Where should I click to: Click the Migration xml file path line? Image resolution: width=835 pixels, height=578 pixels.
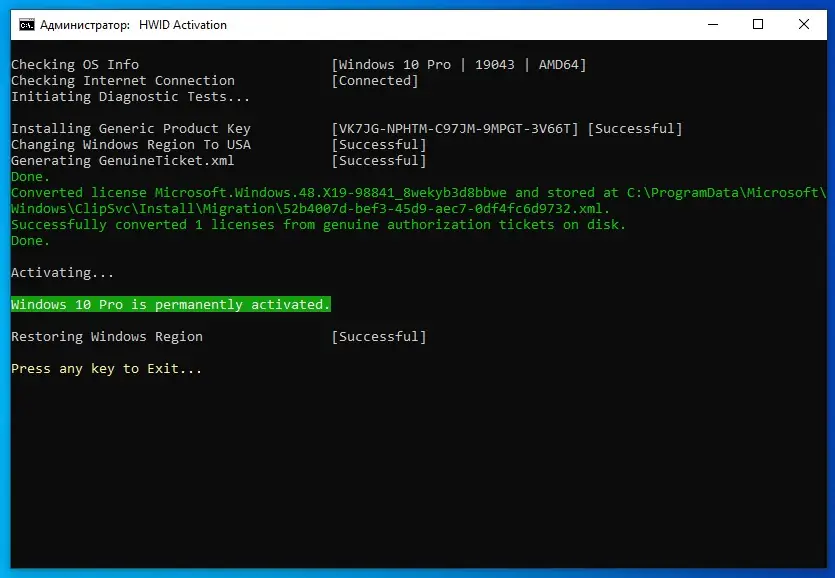pos(310,209)
